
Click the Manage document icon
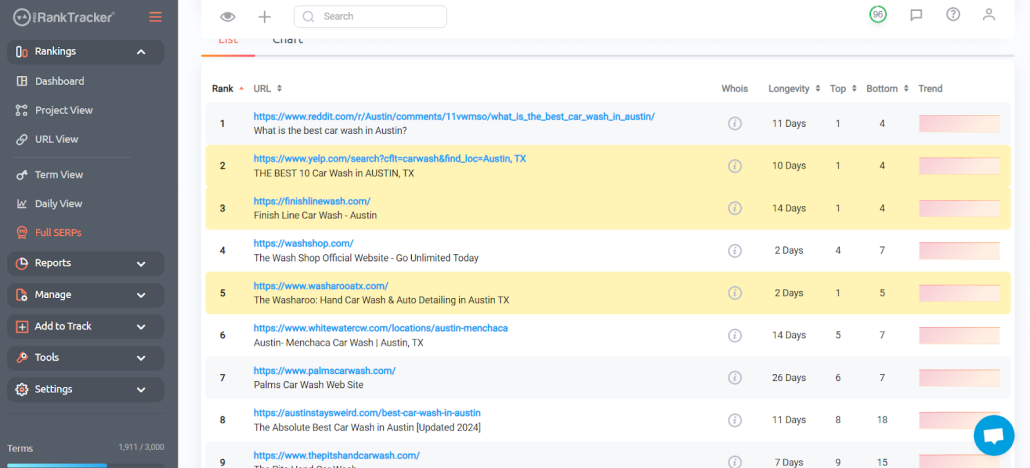point(22,295)
